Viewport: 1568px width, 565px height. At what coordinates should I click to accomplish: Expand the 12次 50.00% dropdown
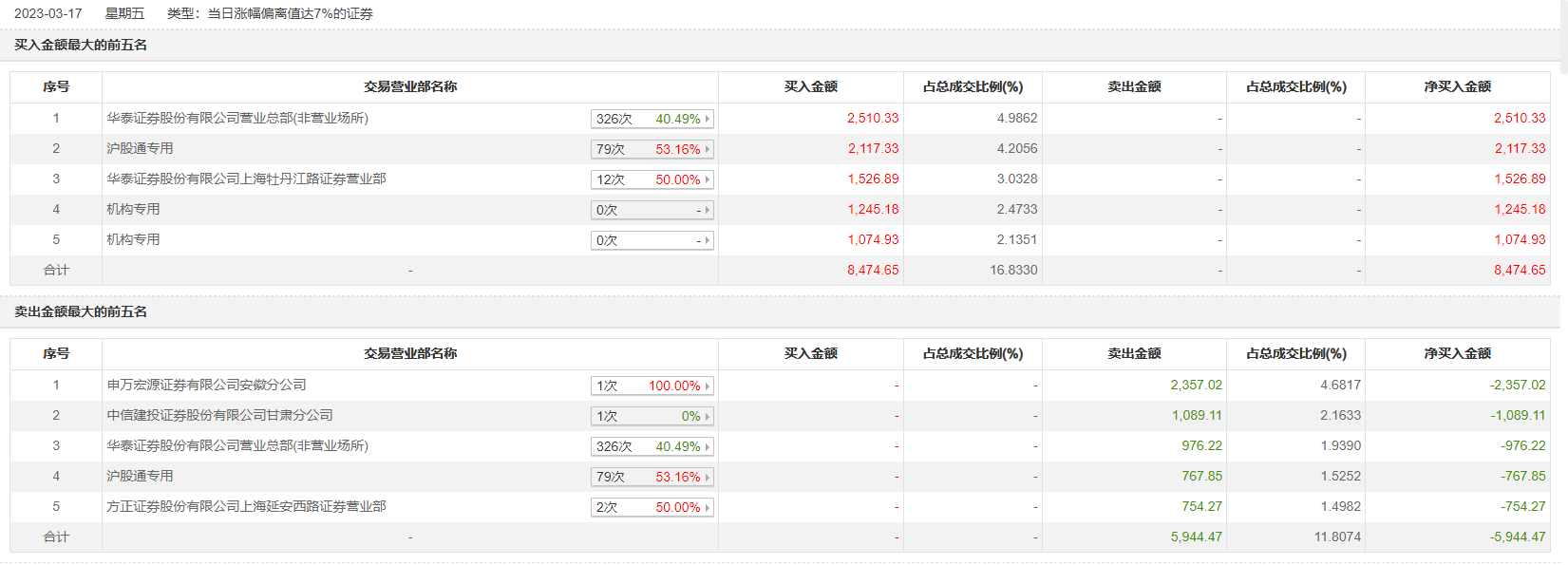point(652,179)
